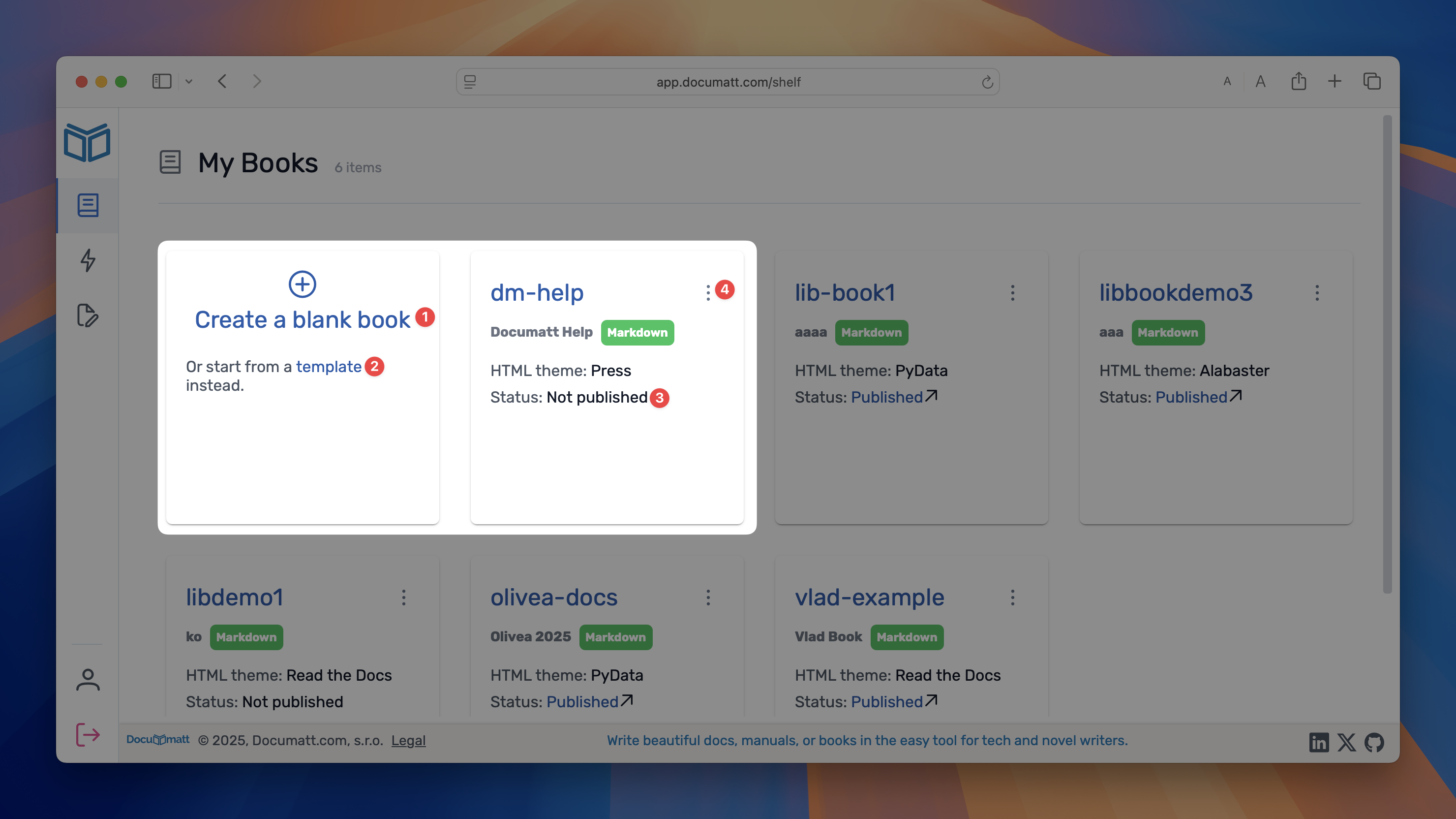Open the Legal link in footer

[408, 741]
